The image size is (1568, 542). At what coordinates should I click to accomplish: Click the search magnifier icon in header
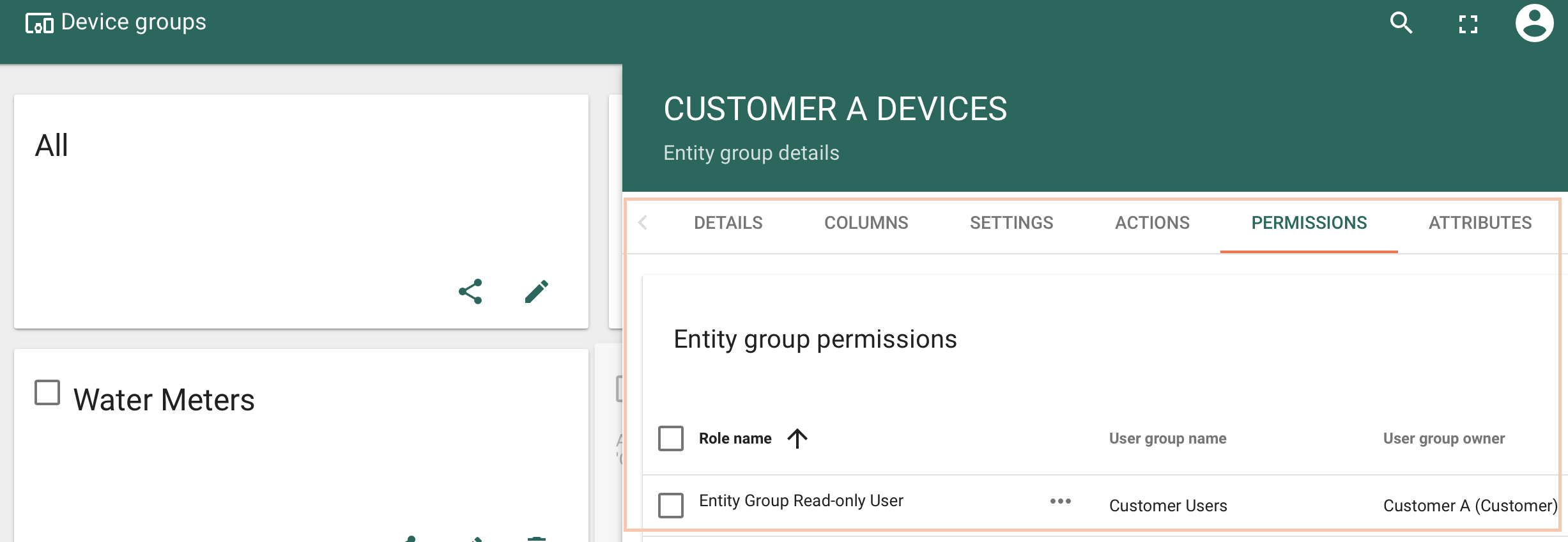point(1401,23)
